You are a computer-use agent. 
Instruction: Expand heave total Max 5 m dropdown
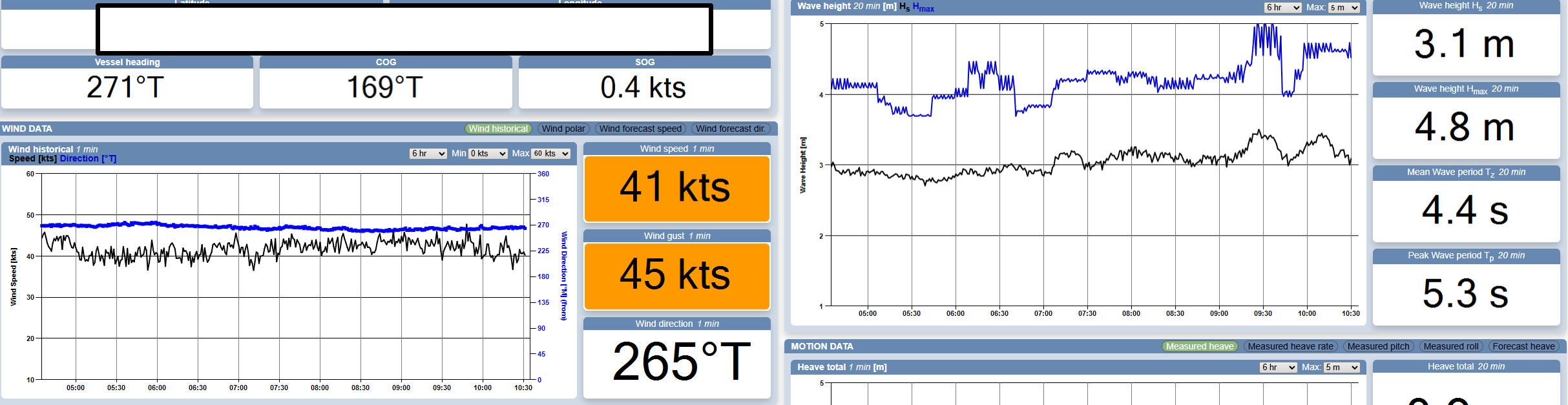pyautogui.click(x=1342, y=367)
